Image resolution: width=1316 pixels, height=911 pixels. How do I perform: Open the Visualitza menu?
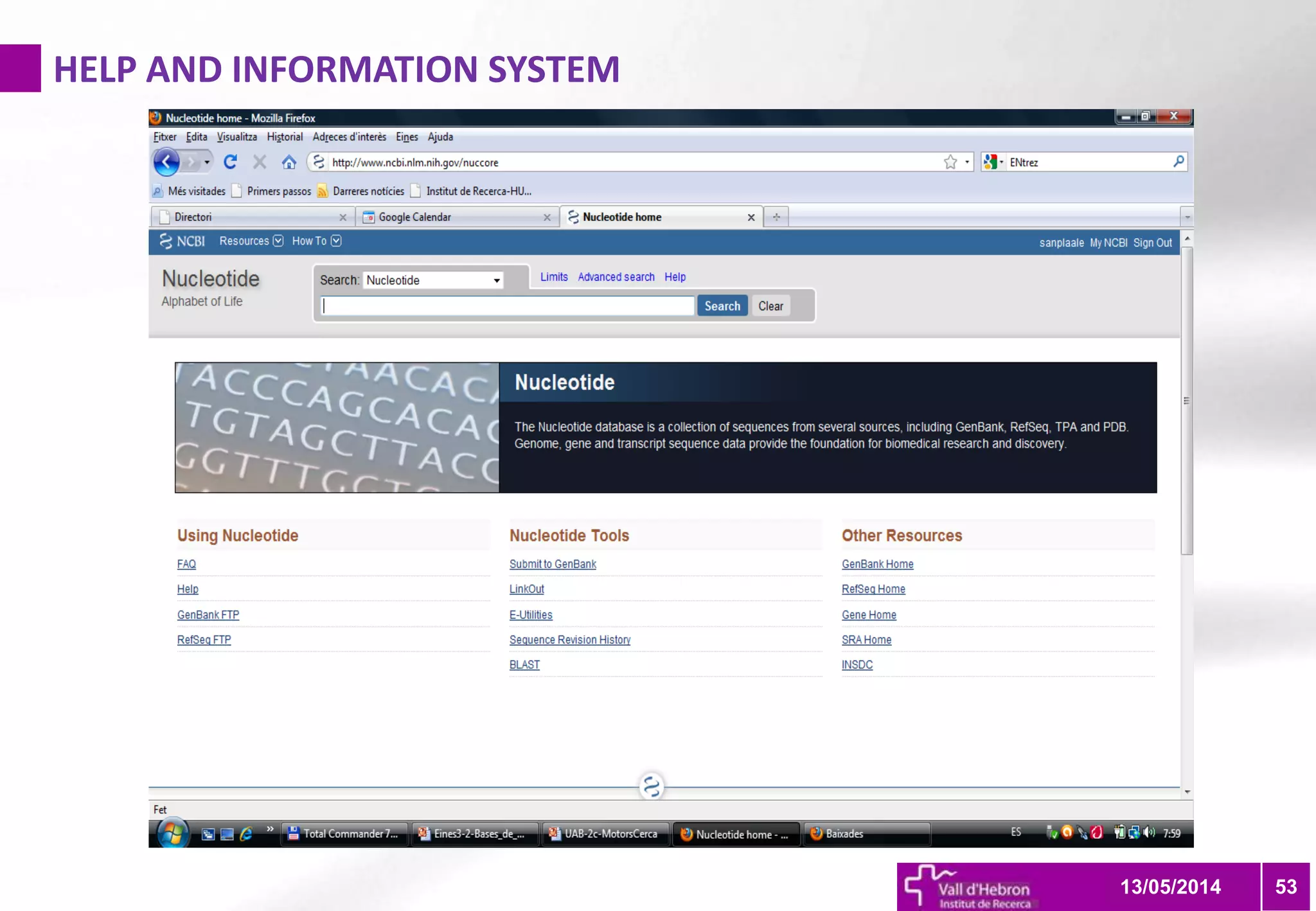pos(237,137)
